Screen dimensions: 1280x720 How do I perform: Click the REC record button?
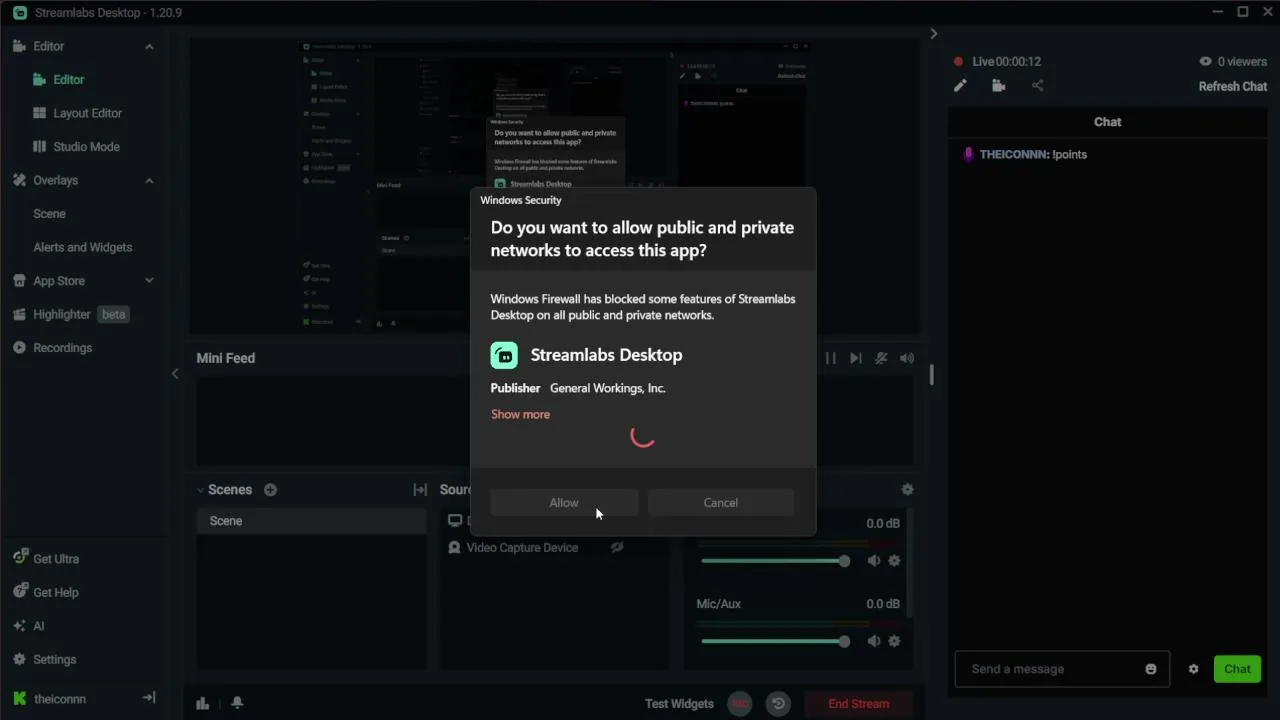click(739, 704)
